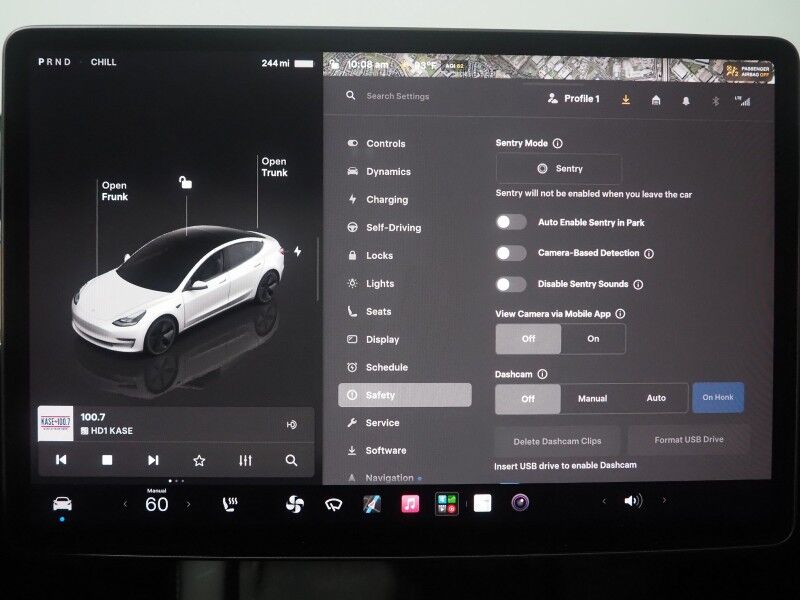Screen dimensions: 800x600
Task: Open seat heater icon
Action: [230, 504]
